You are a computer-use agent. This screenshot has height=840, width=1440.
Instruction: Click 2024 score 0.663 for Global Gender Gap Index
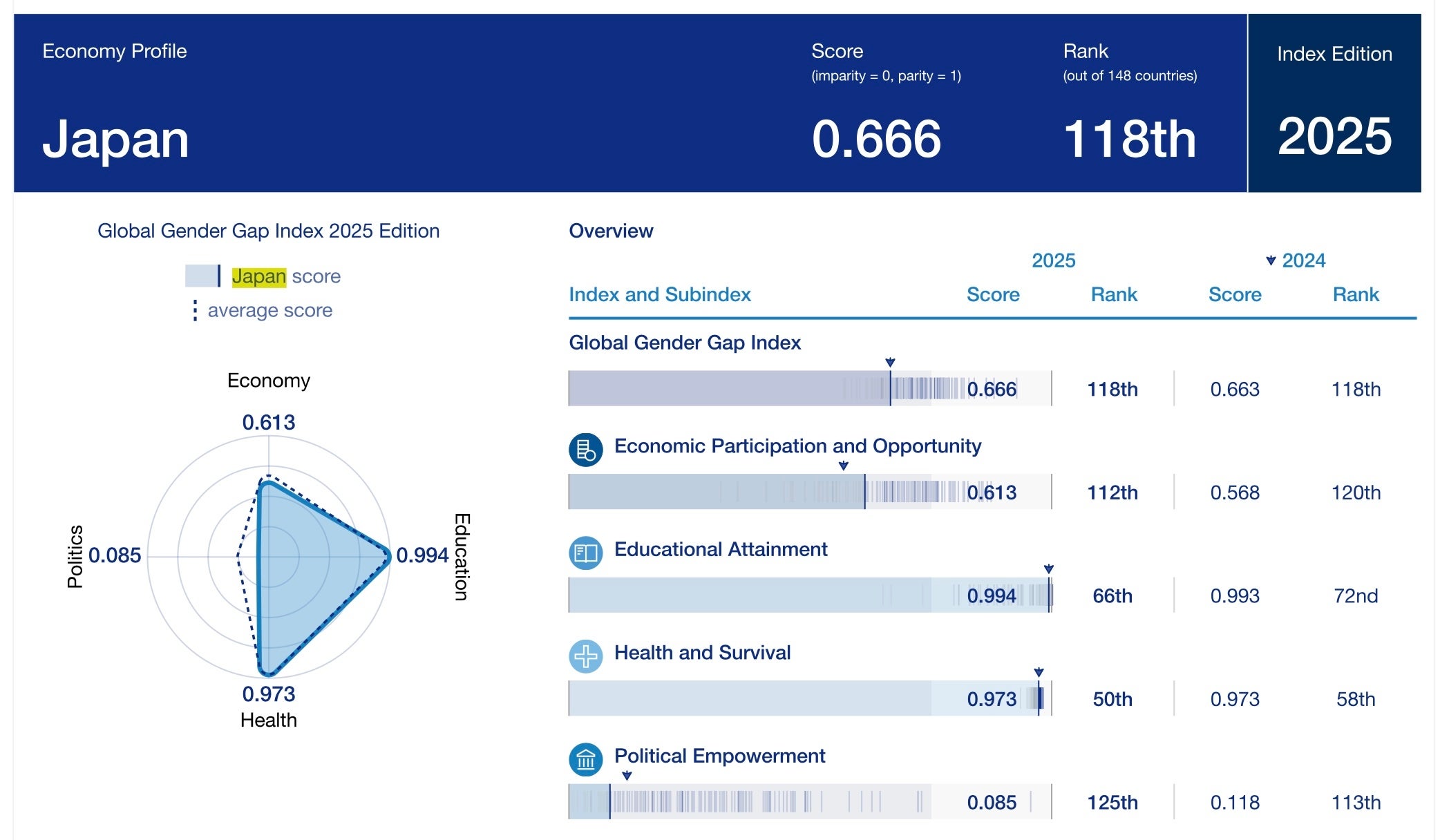tap(1235, 389)
